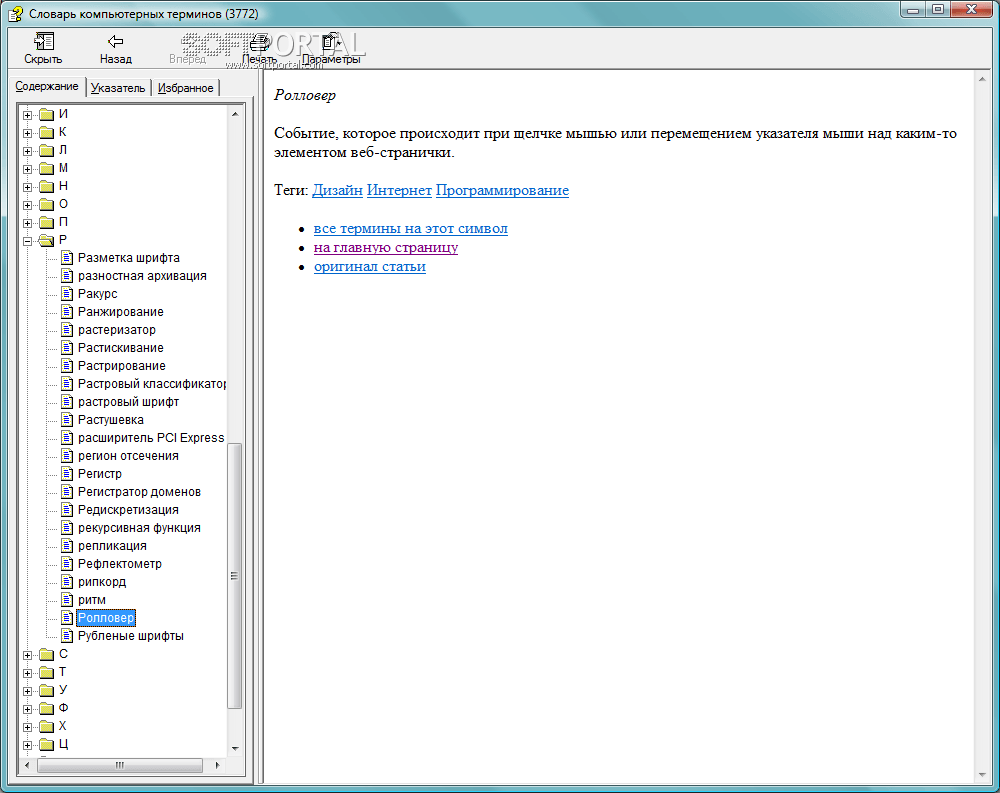Select расширитель PCI Express entry
The height and width of the screenshot is (793, 1000).
(x=151, y=438)
